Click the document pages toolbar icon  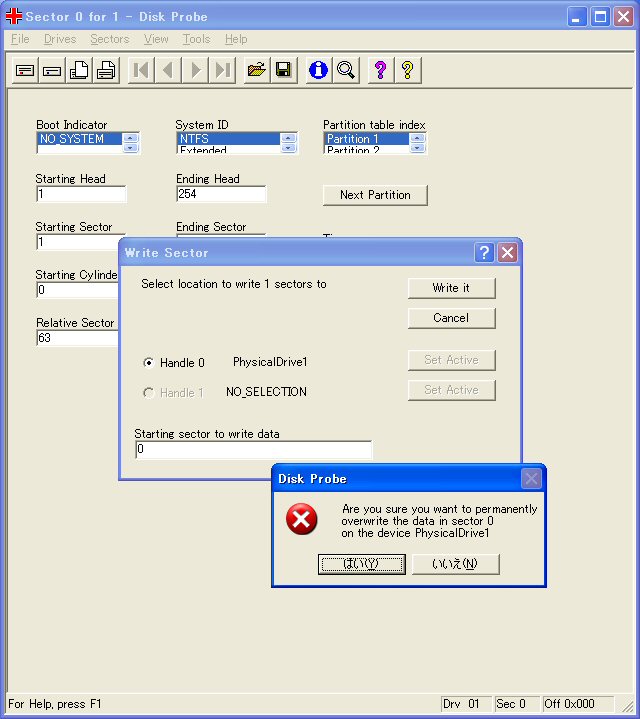(79, 70)
